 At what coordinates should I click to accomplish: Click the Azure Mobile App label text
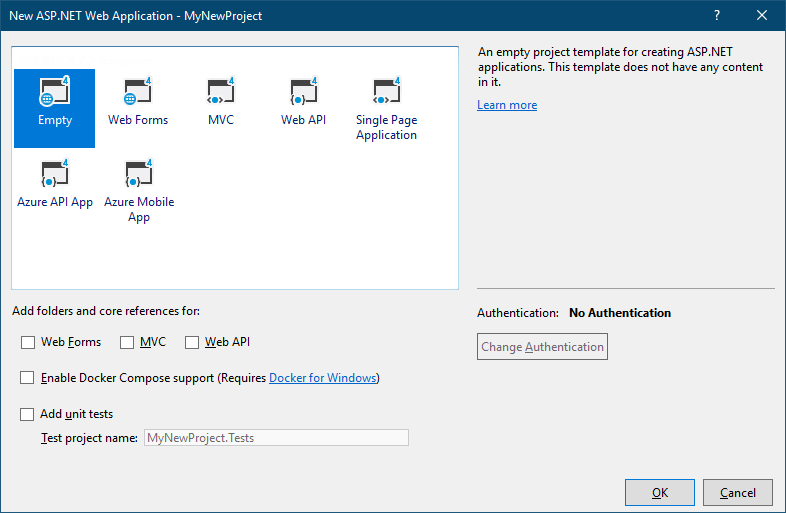point(139,209)
